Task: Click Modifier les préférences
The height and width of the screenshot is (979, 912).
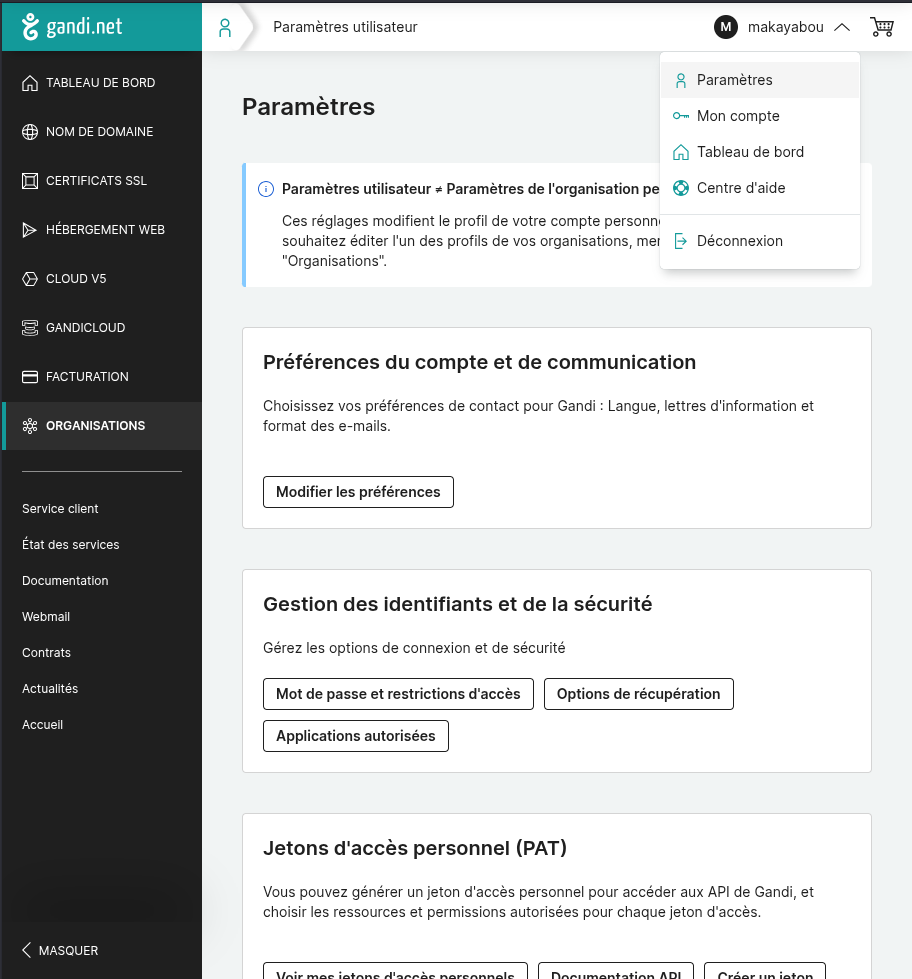Action: point(358,492)
